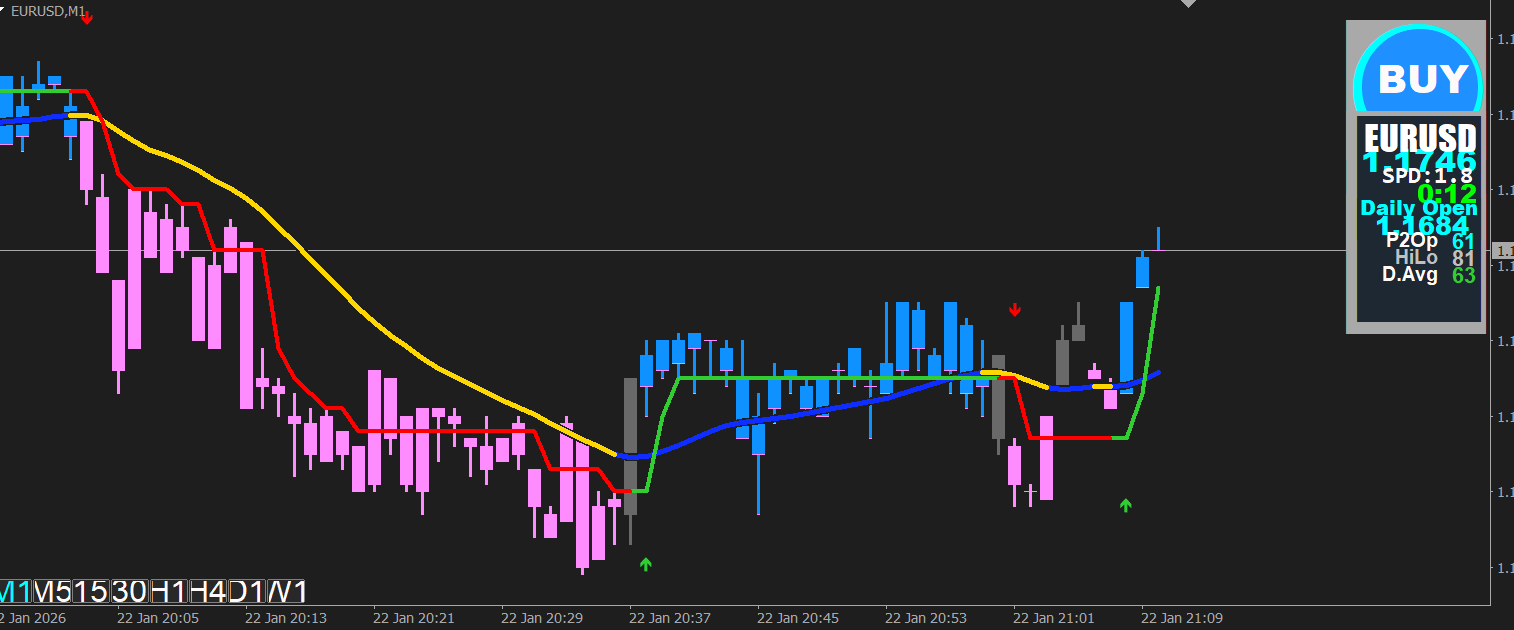Click the highlighted M1 timeframe button
Screen dimensions: 1514x630
click(16, 591)
